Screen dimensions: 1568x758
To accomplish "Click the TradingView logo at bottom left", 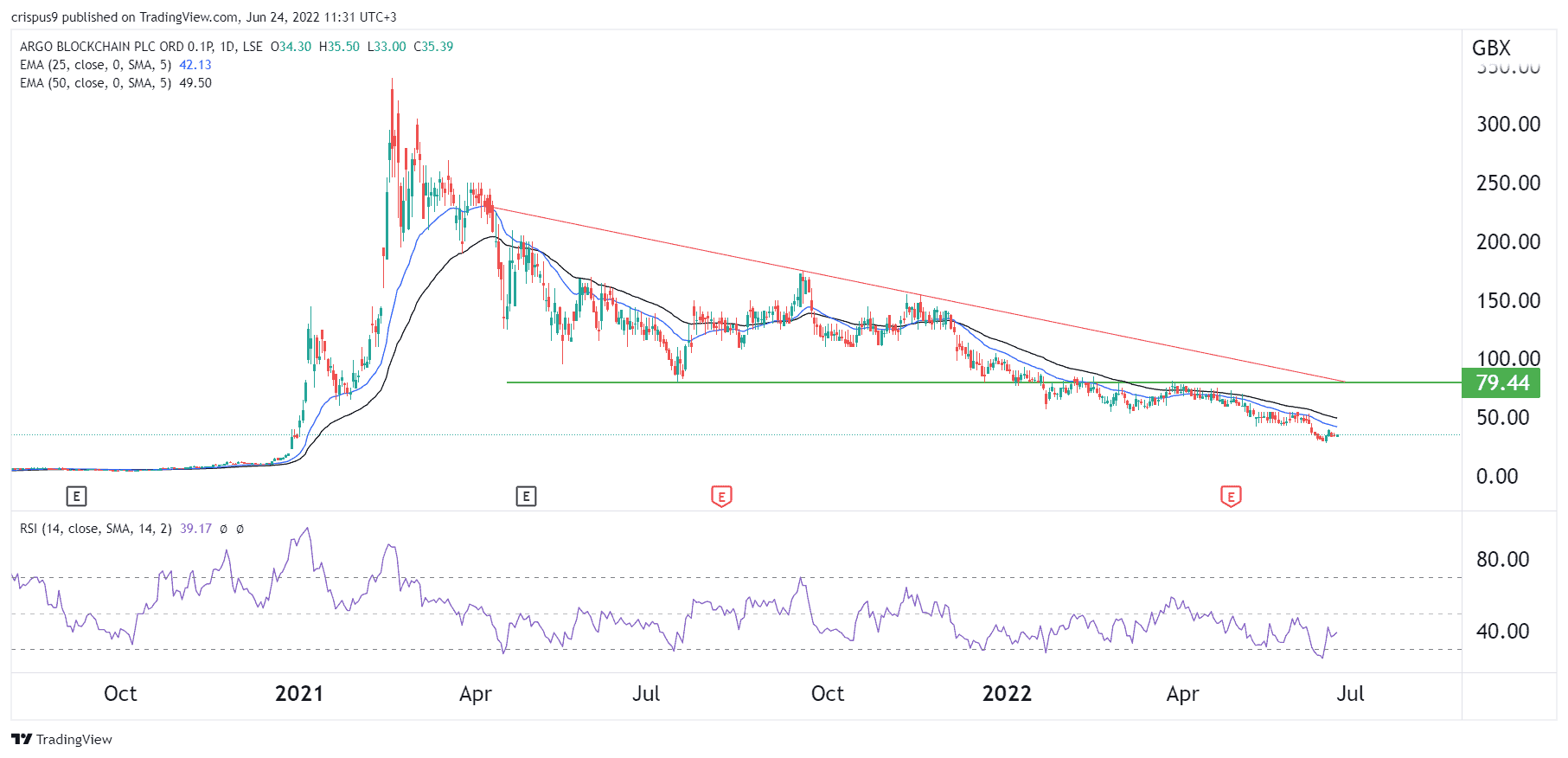I will click(x=62, y=739).
